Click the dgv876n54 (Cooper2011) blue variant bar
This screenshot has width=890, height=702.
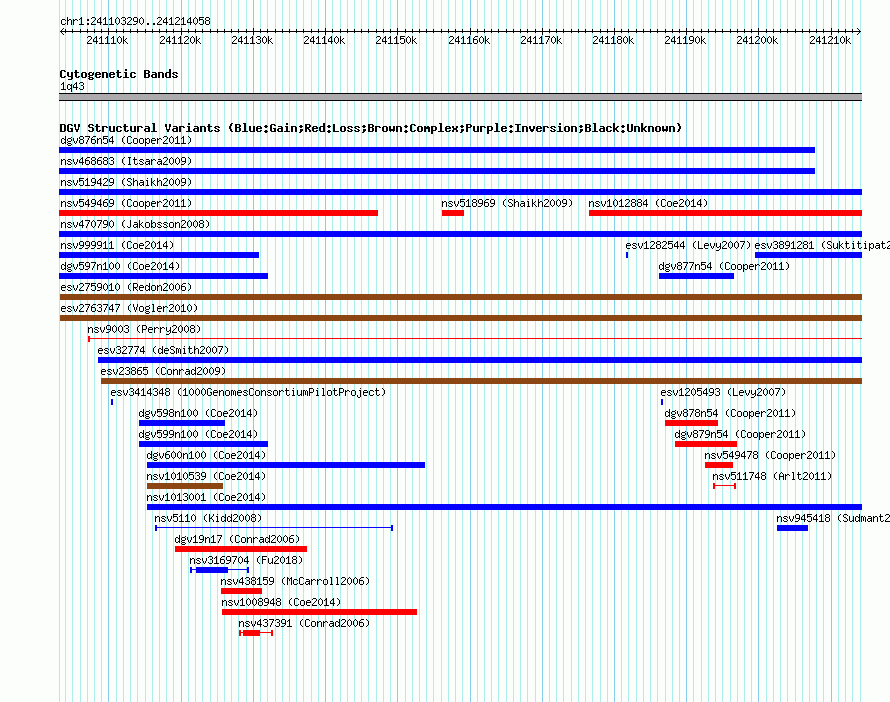tap(437, 150)
